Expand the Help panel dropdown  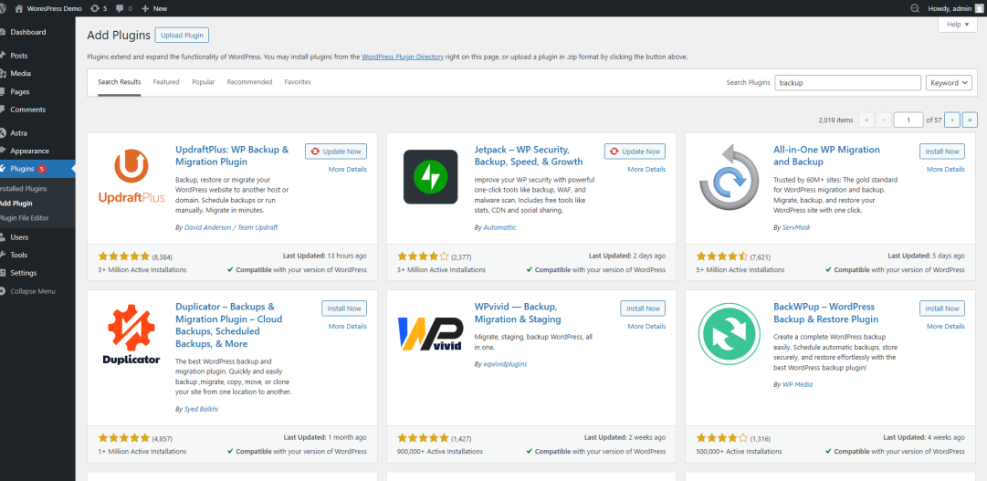click(957, 25)
